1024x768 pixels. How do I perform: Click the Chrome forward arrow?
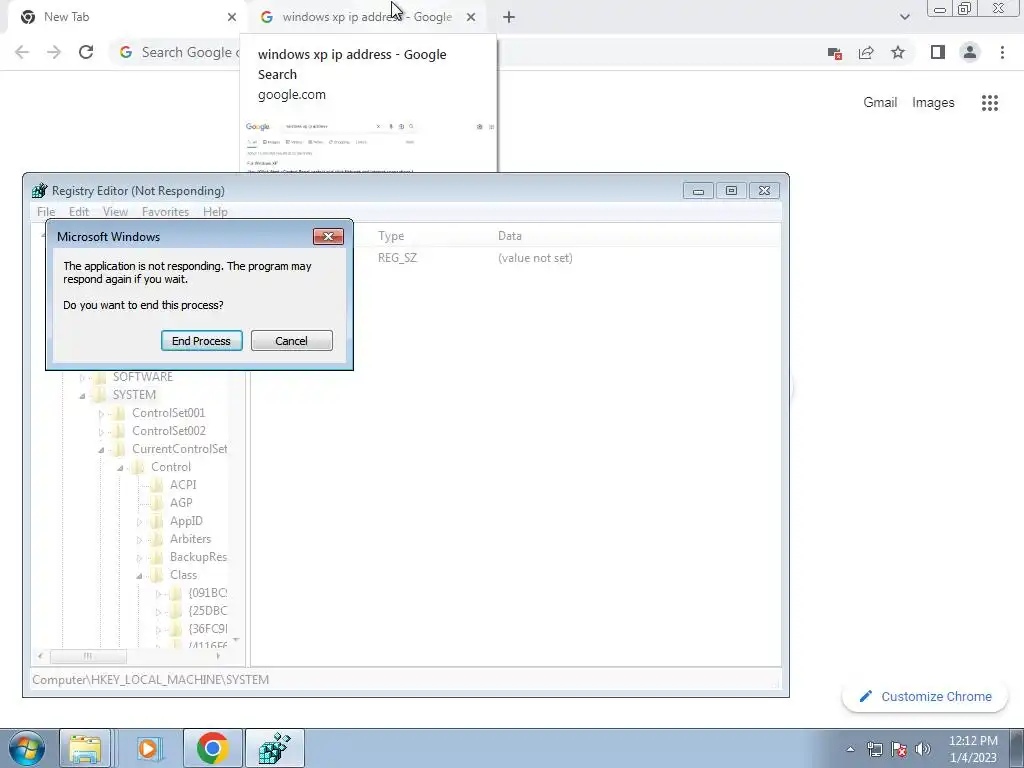coord(54,52)
